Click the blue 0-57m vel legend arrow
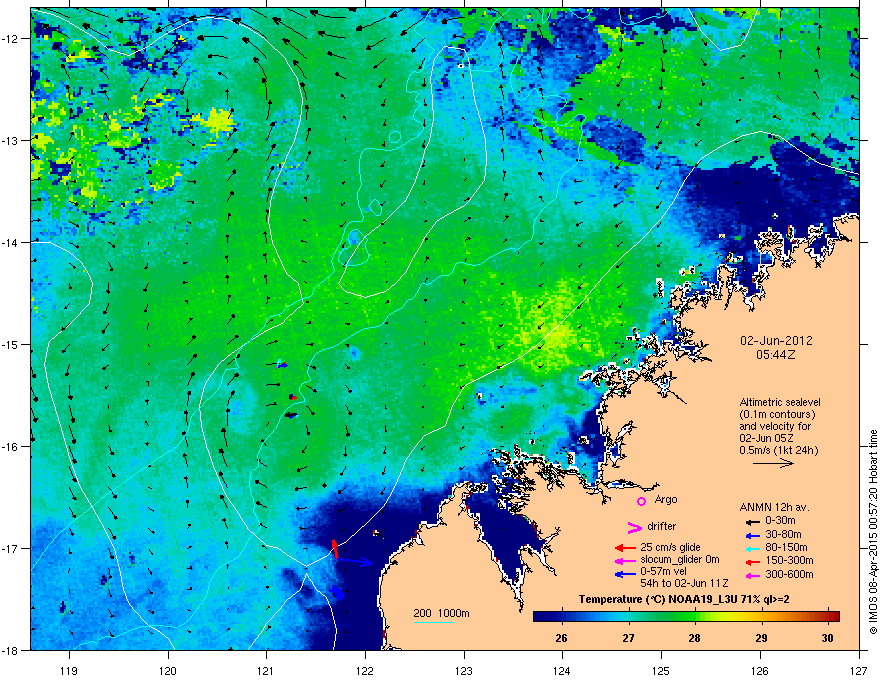The image size is (880, 680). [x=626, y=574]
